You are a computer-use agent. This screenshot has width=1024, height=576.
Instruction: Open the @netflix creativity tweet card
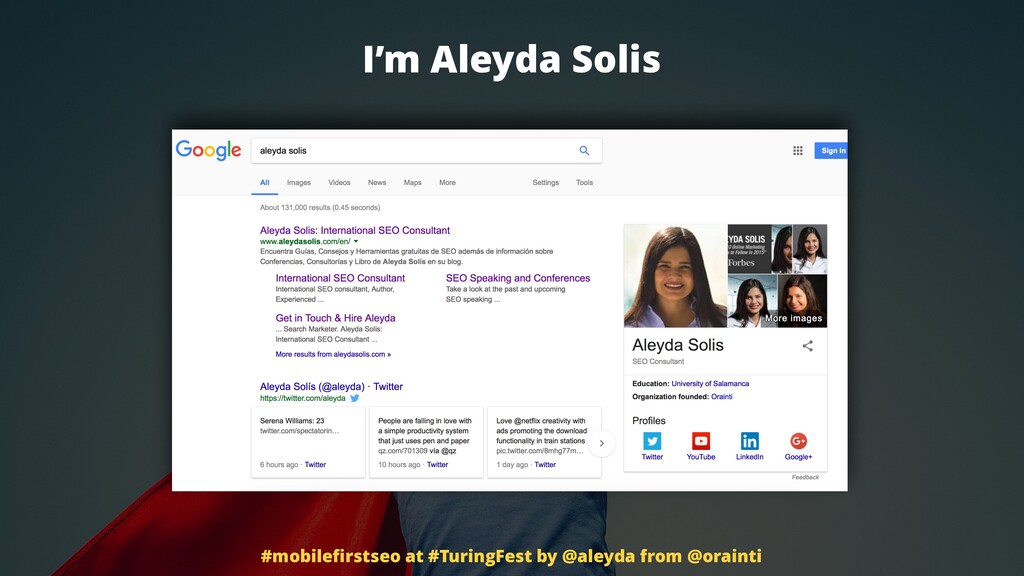click(x=545, y=442)
